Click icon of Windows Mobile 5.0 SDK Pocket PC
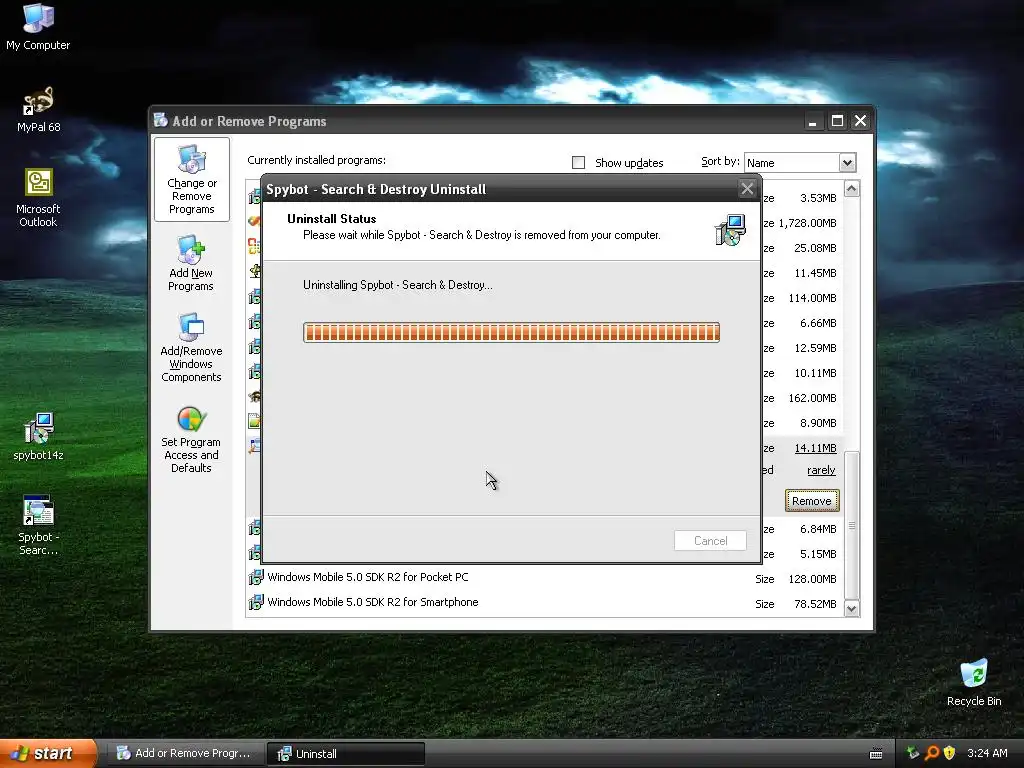 pos(255,577)
